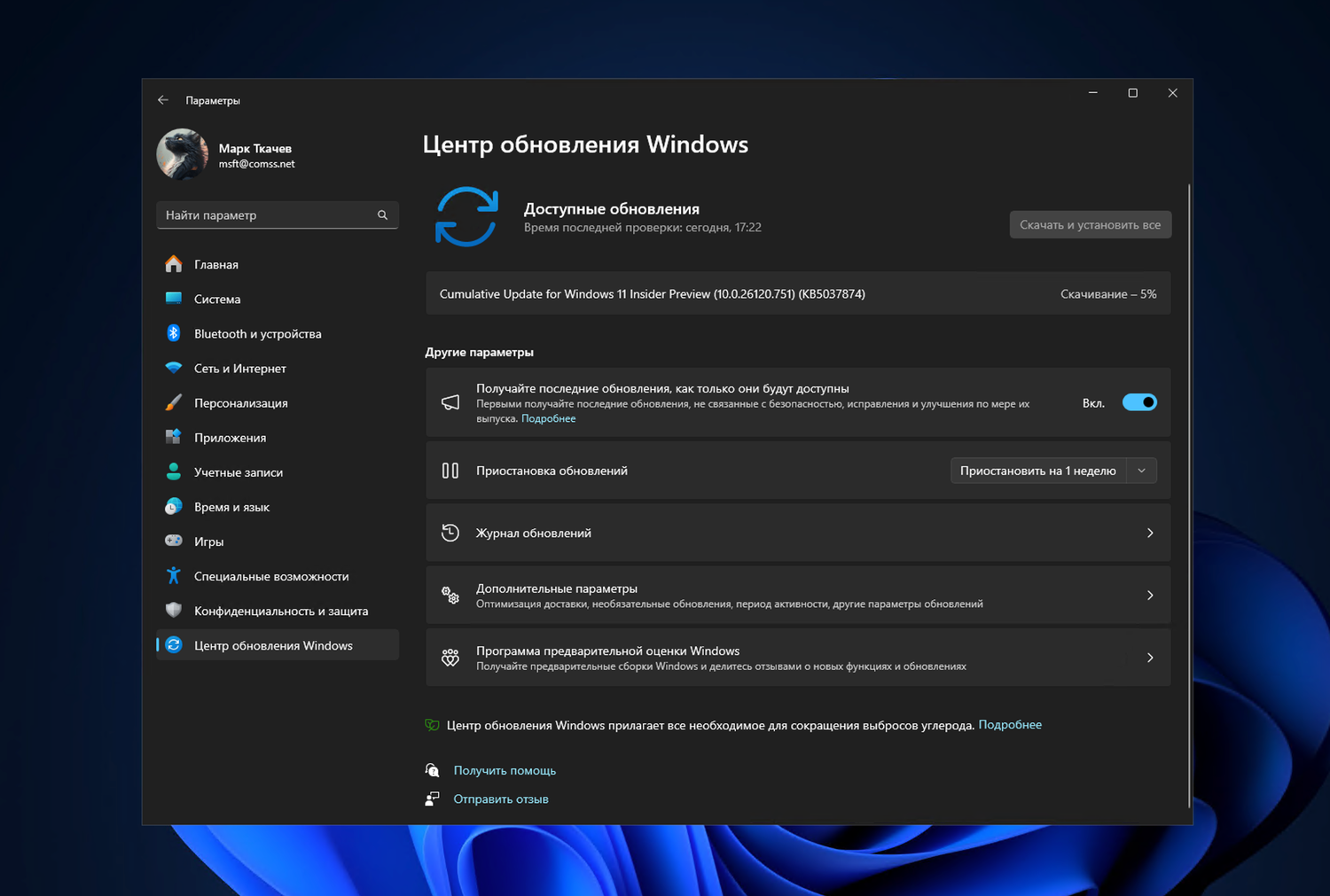Click the gears icon beside Дополнительные параметры
1330x896 pixels.
pyautogui.click(x=450, y=596)
